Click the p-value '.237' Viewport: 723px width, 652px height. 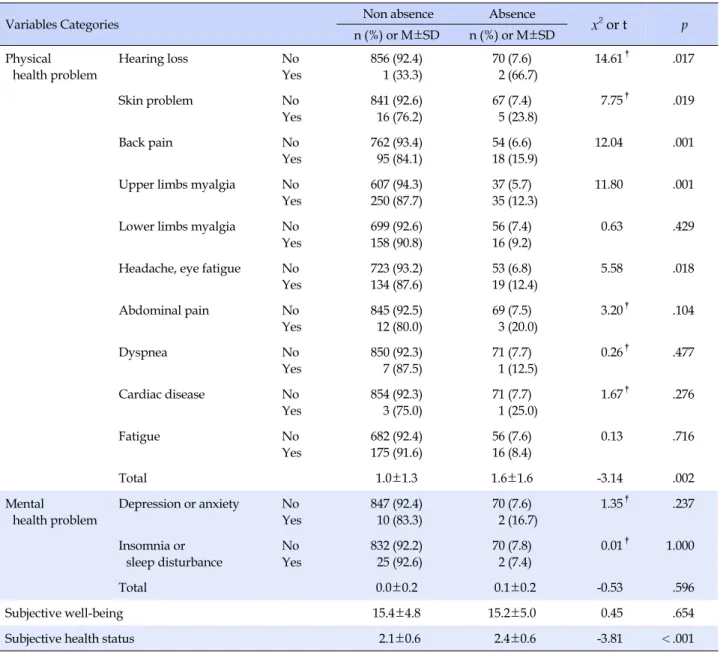click(x=683, y=504)
